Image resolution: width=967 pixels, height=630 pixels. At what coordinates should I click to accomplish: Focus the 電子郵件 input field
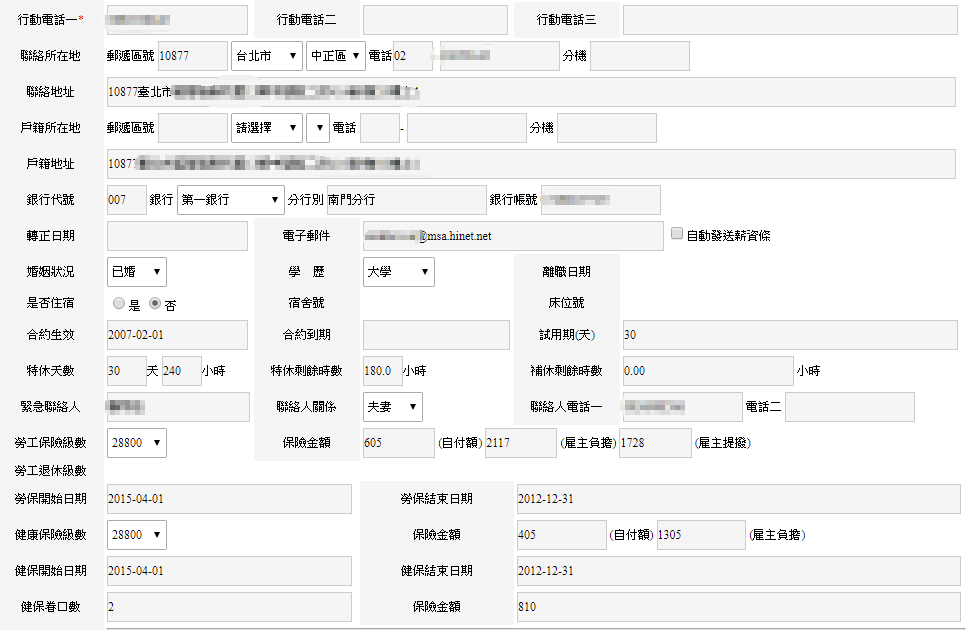pos(512,236)
